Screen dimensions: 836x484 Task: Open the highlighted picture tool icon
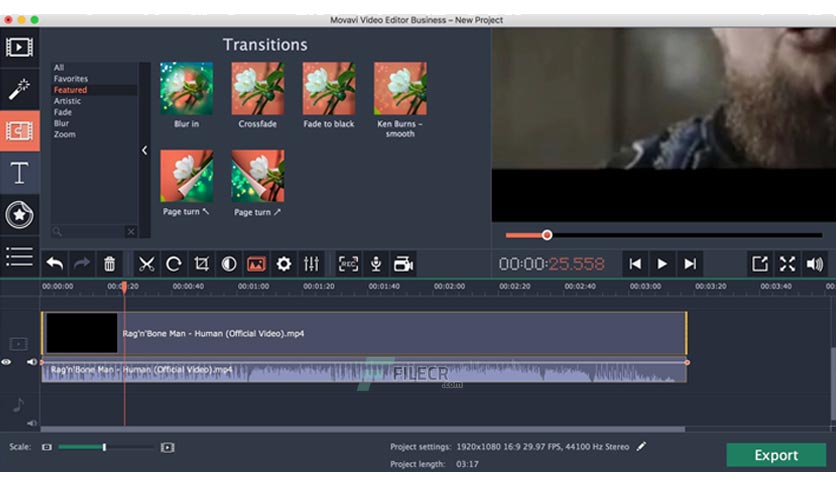256,264
